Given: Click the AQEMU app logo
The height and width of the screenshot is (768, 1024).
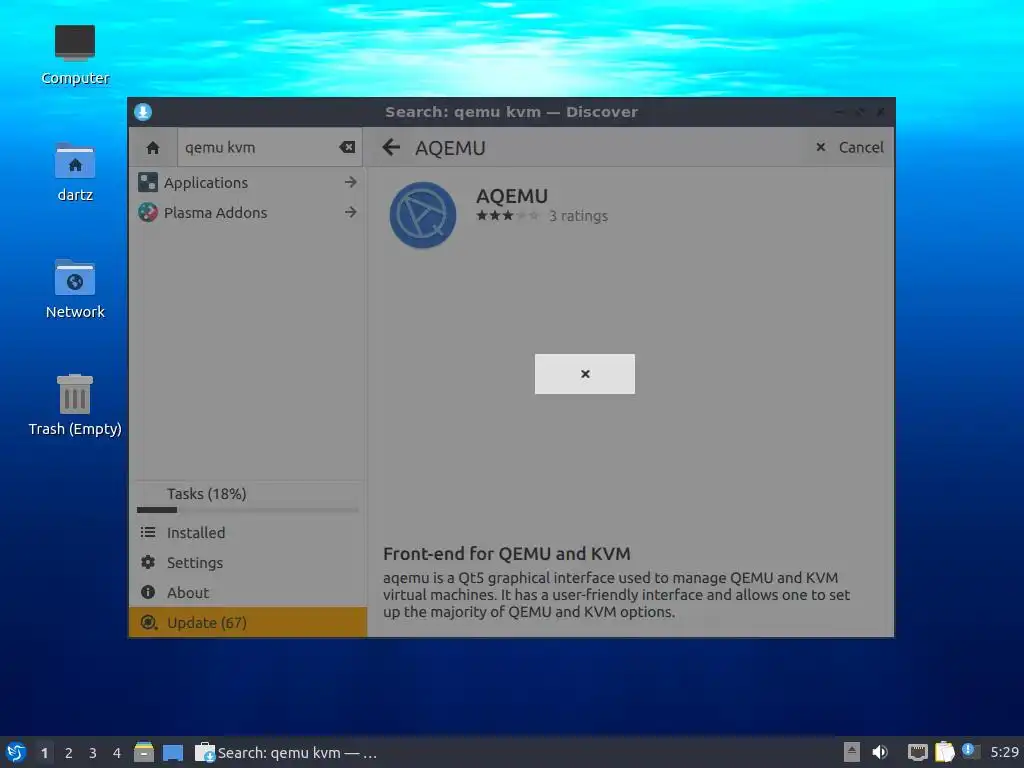Looking at the screenshot, I should [x=423, y=215].
